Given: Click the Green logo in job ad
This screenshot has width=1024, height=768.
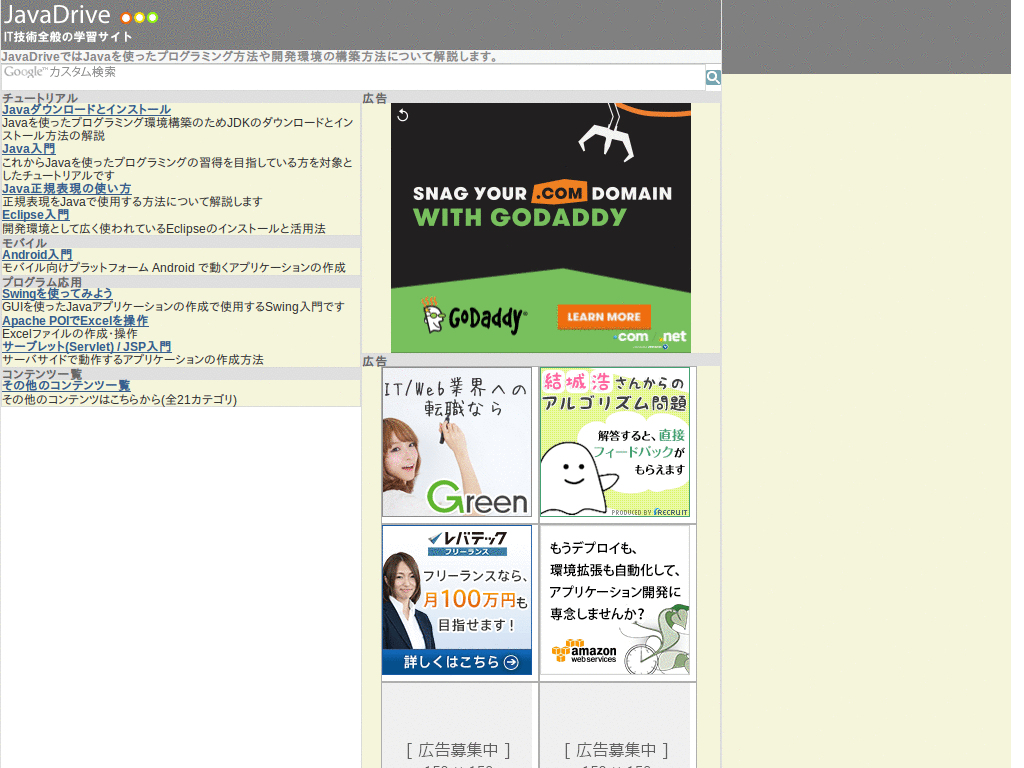Looking at the screenshot, I should coord(477,498).
